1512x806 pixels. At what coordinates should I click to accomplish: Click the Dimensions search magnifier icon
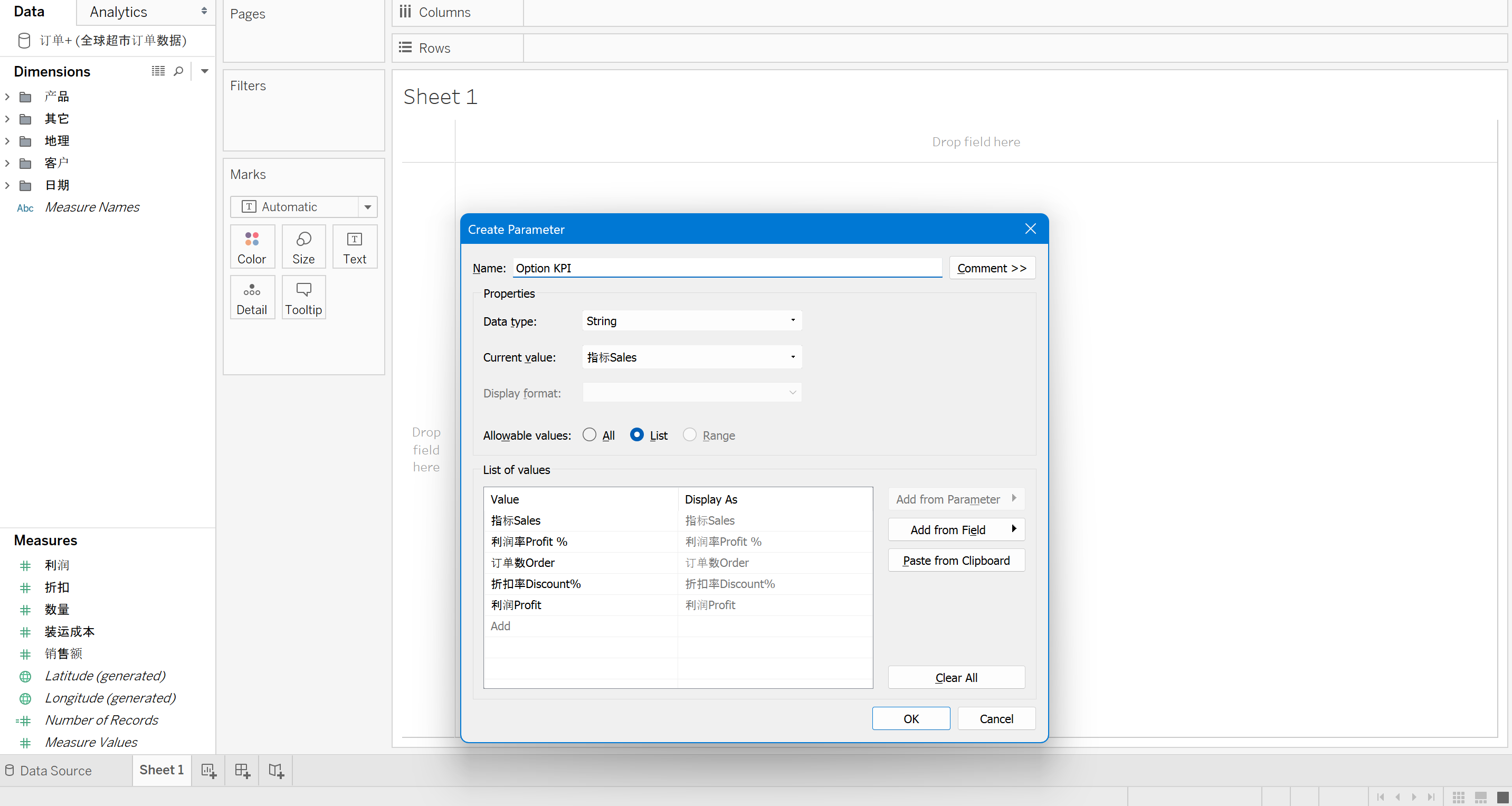pyautogui.click(x=178, y=71)
